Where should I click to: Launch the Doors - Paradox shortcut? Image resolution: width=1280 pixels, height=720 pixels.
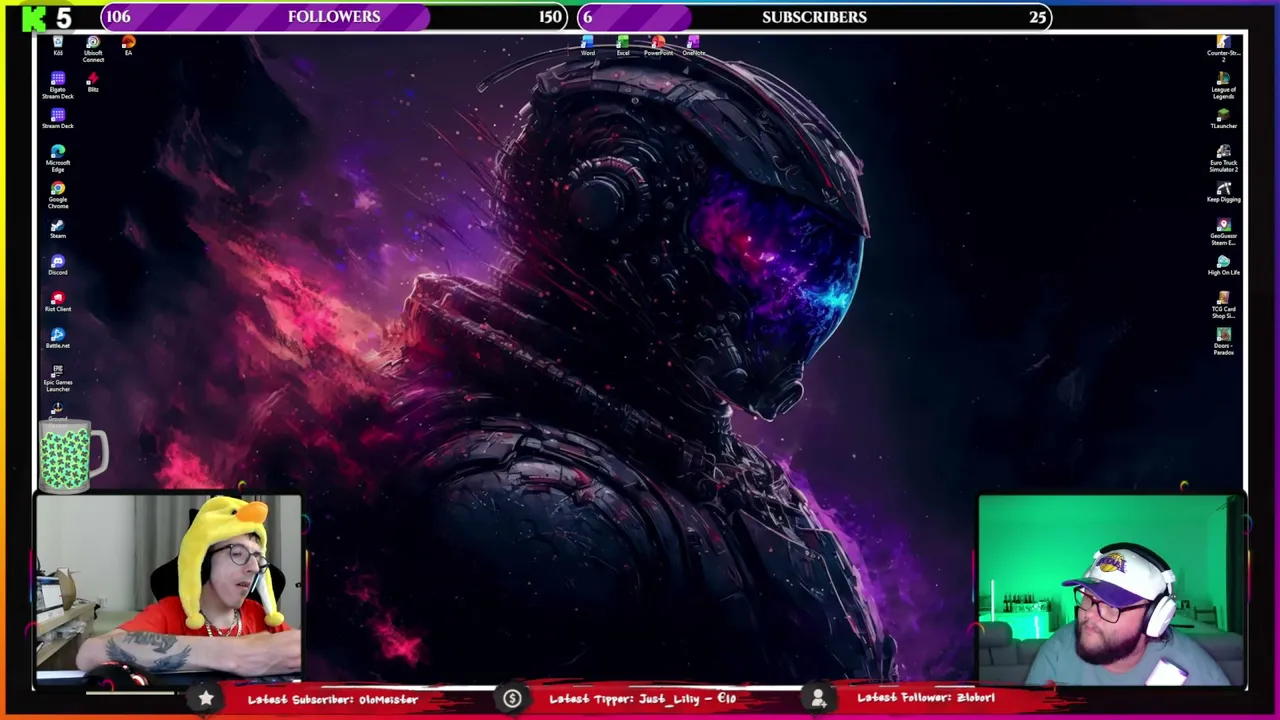pos(1223,341)
